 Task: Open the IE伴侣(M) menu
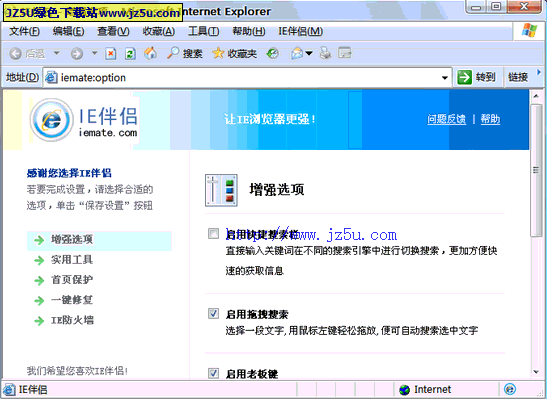[x=300, y=31]
